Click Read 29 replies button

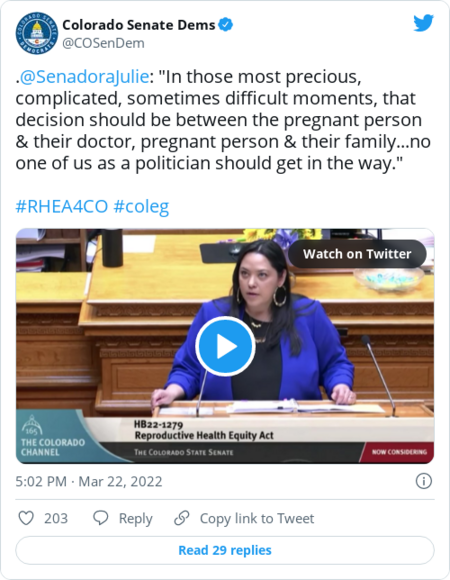tap(225, 550)
